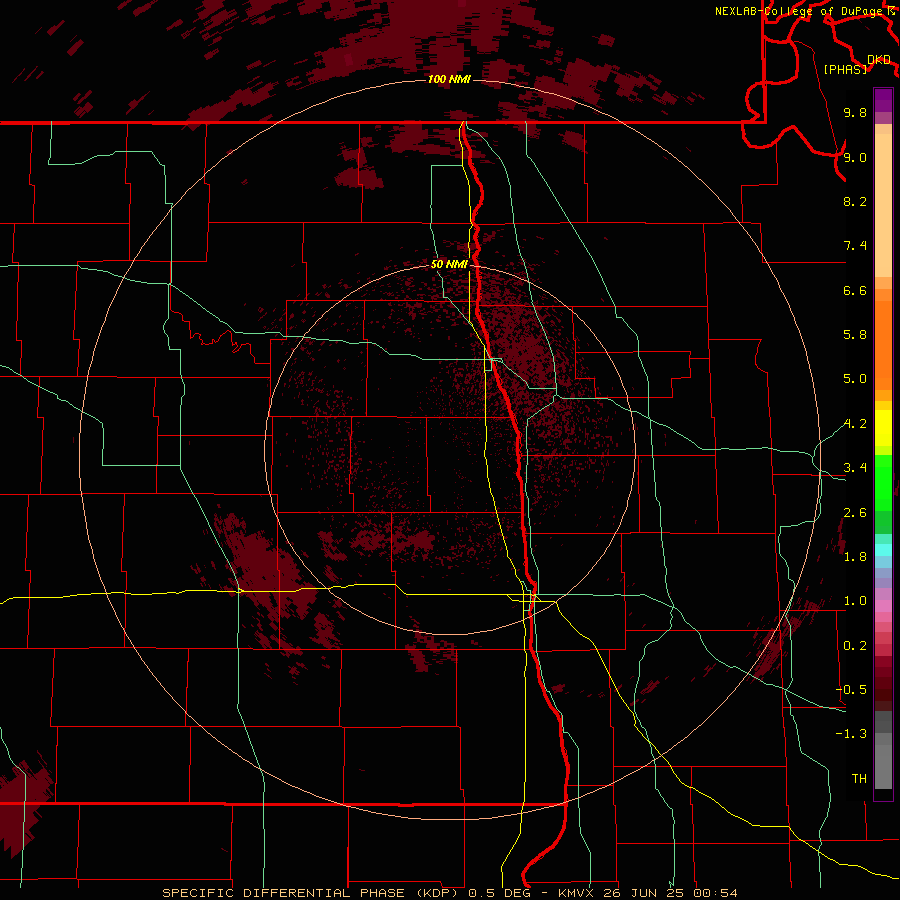Viewport: 900px width, 900px height.
Task: Pick the orange band on color scale
Action: pyautogui.click(x=883, y=344)
